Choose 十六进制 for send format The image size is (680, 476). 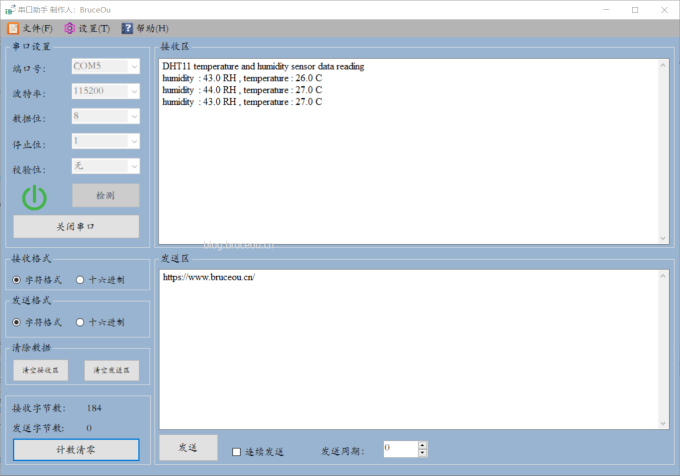coord(80,322)
